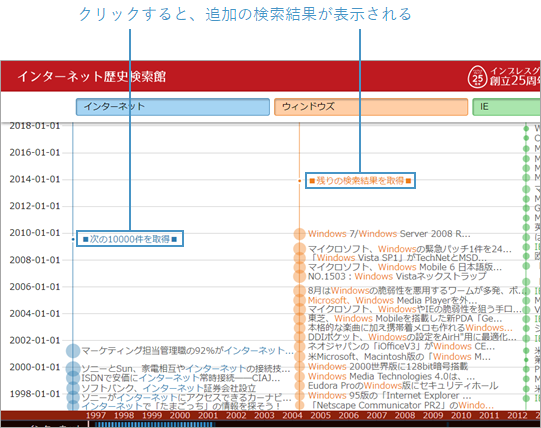Open the Windowsの緊急パッチ1件を24... article
The image size is (541, 428).
410,249
